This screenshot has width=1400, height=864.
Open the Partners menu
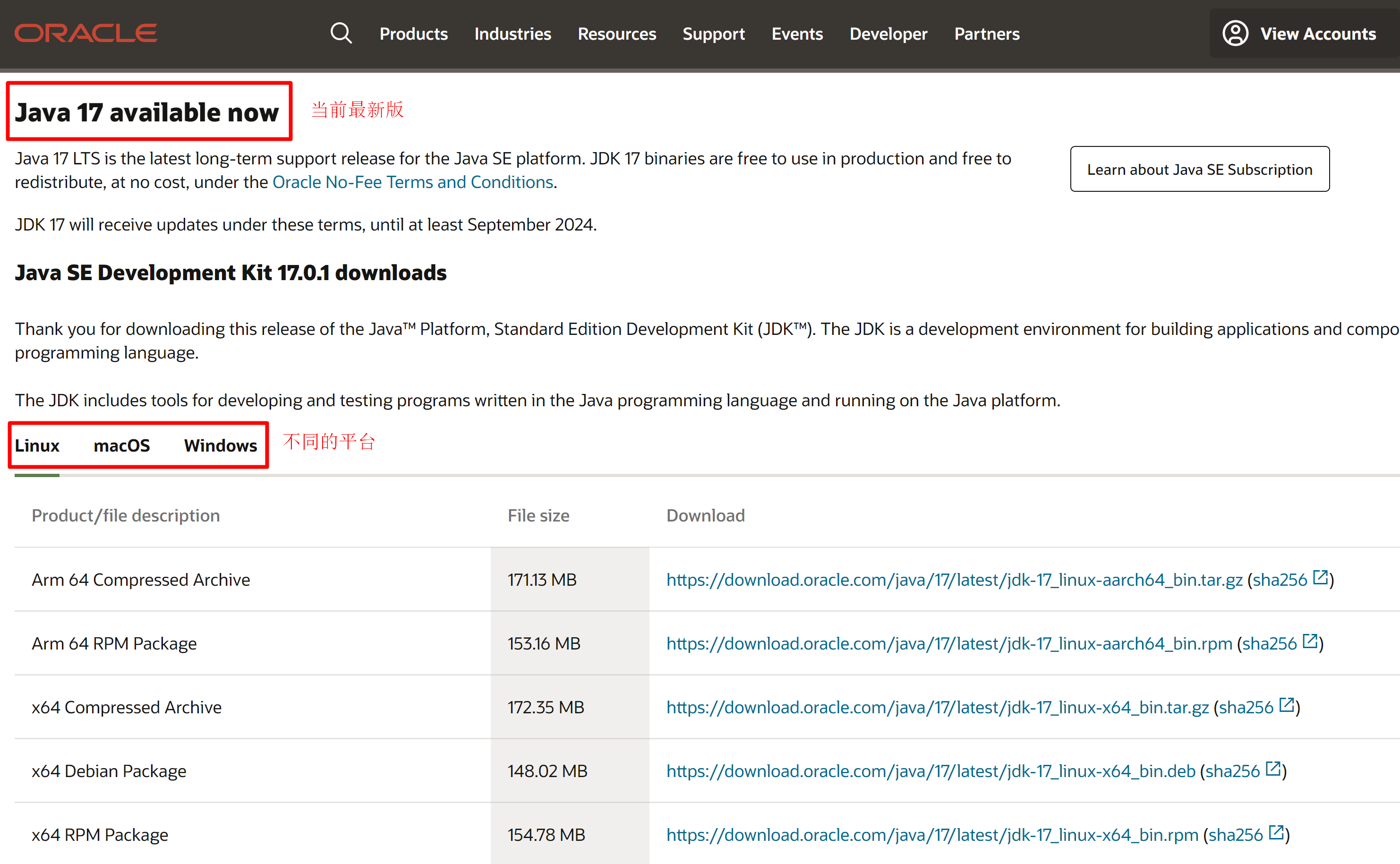coord(986,34)
